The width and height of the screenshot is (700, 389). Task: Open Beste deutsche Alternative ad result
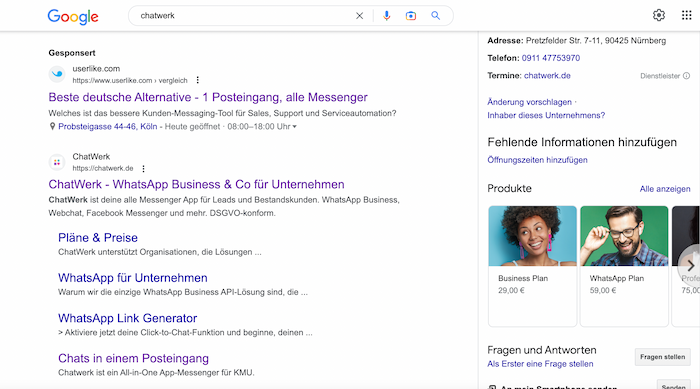[208, 97]
